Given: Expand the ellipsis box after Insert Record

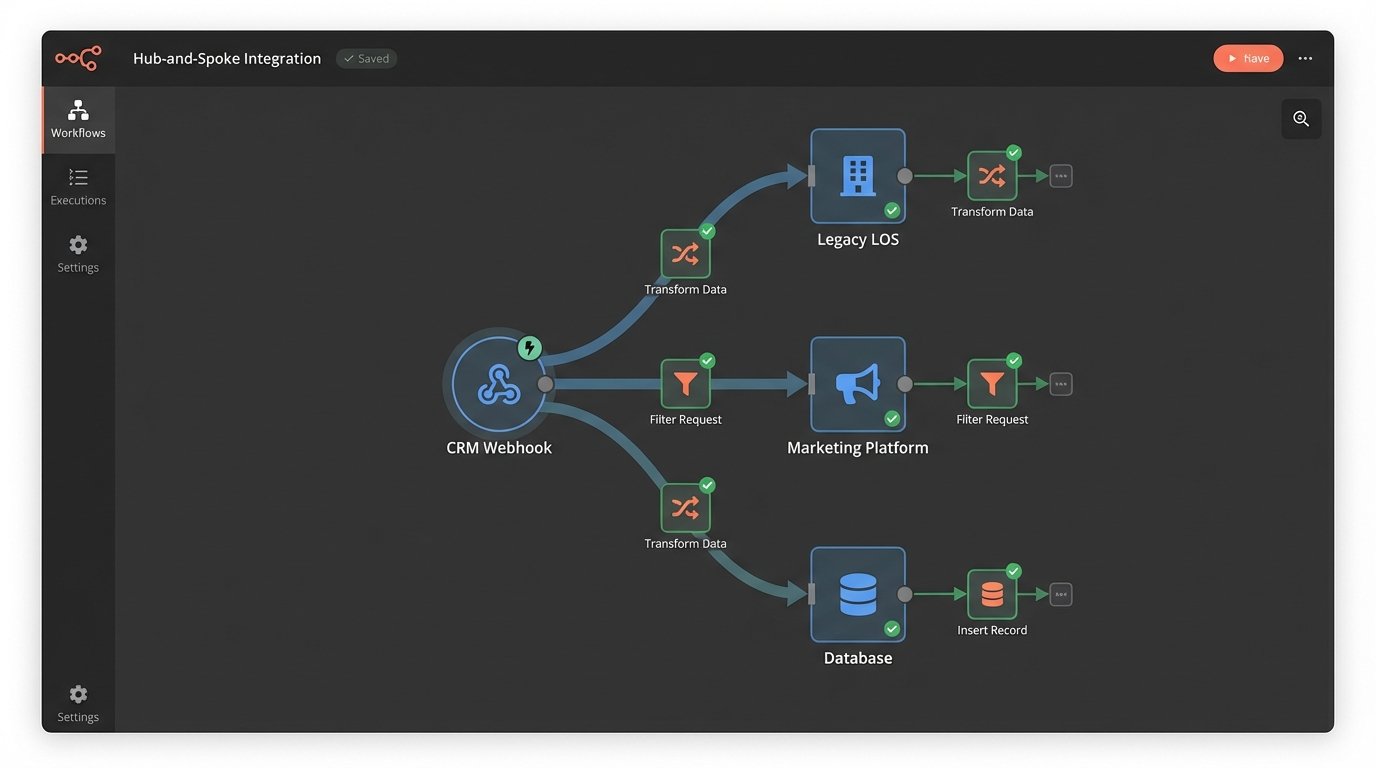Looking at the screenshot, I should (1059, 593).
